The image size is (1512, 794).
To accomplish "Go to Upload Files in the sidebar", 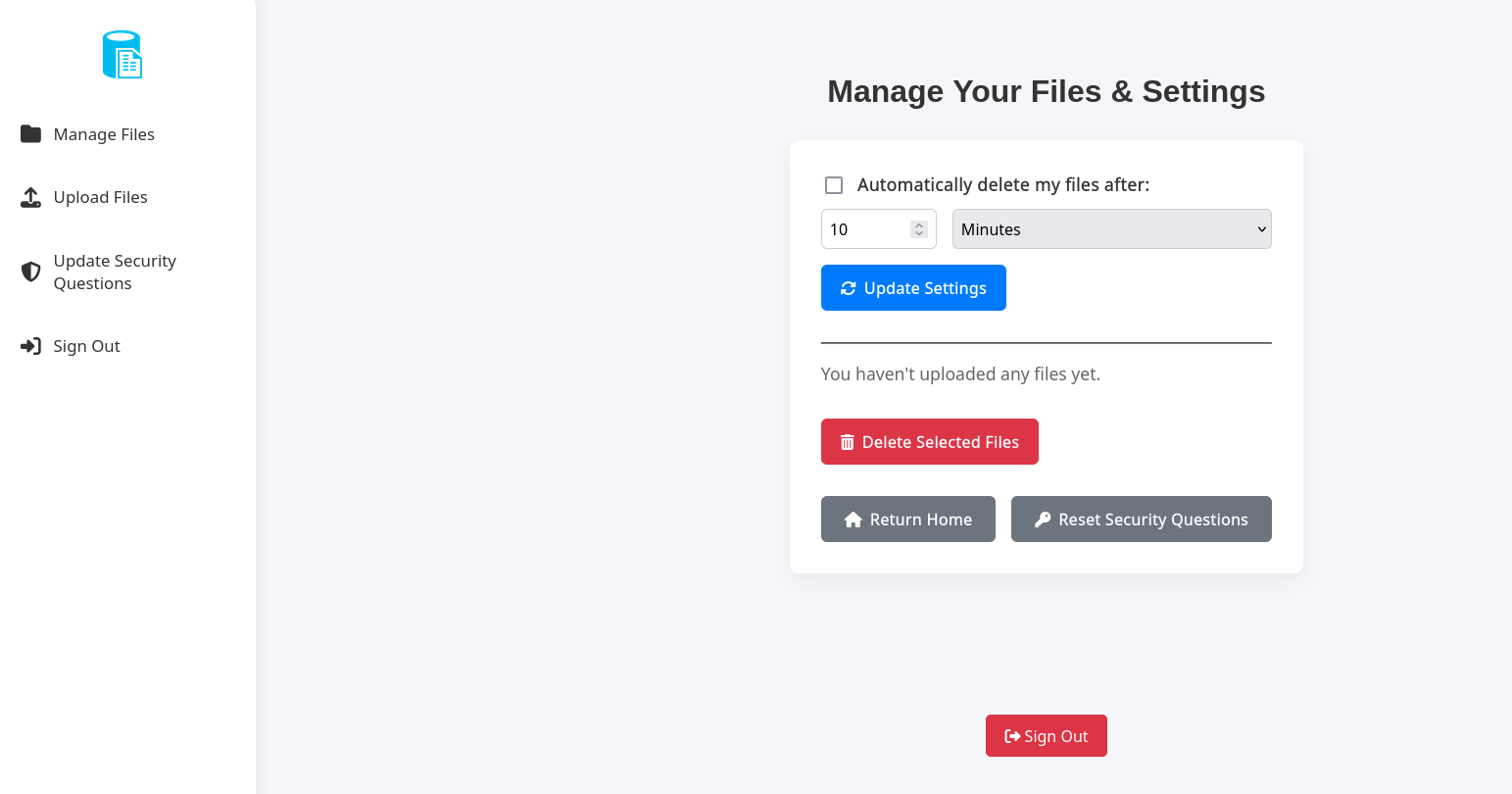I will 100,197.
